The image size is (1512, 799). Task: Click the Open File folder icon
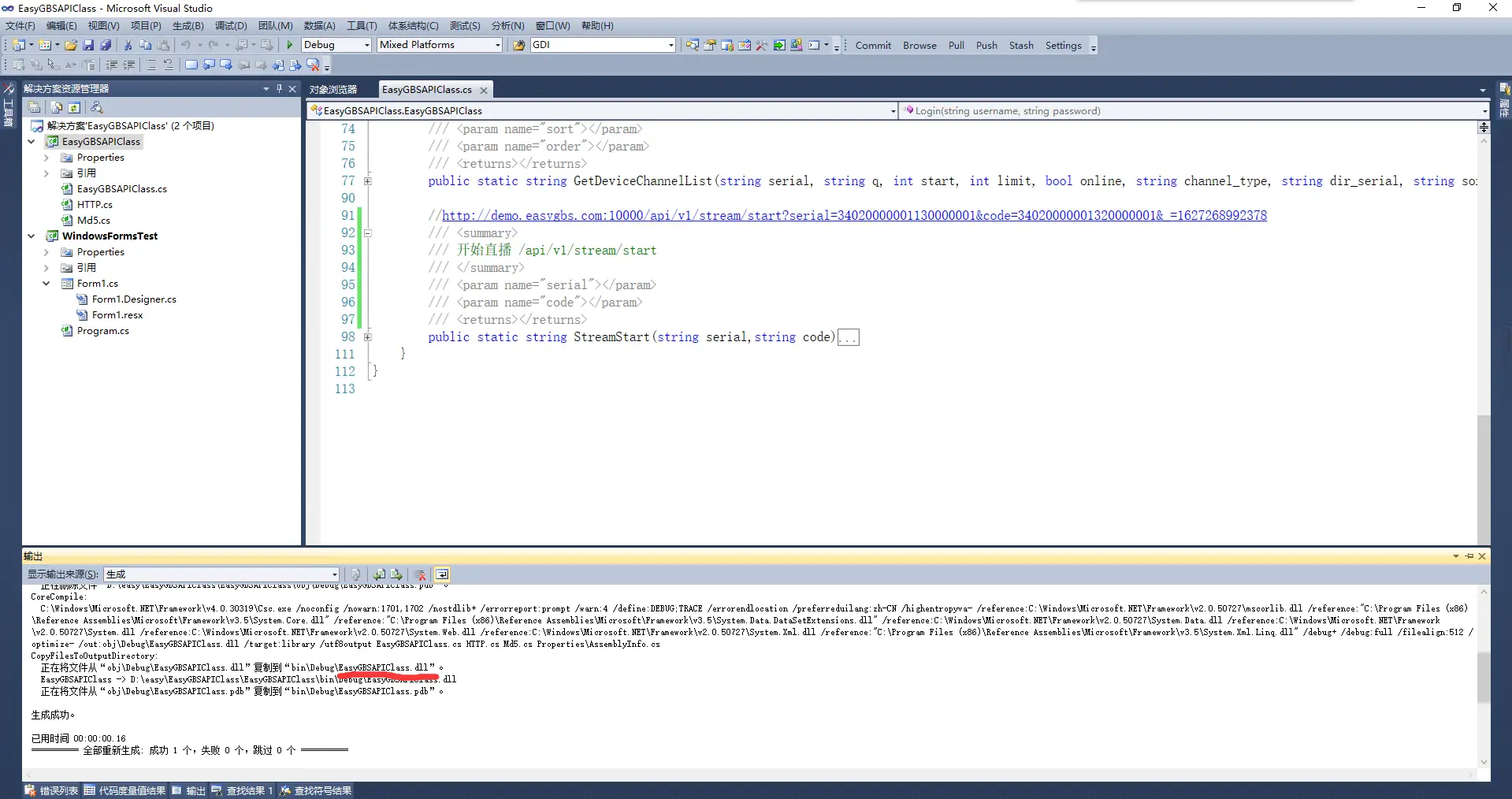click(x=71, y=45)
